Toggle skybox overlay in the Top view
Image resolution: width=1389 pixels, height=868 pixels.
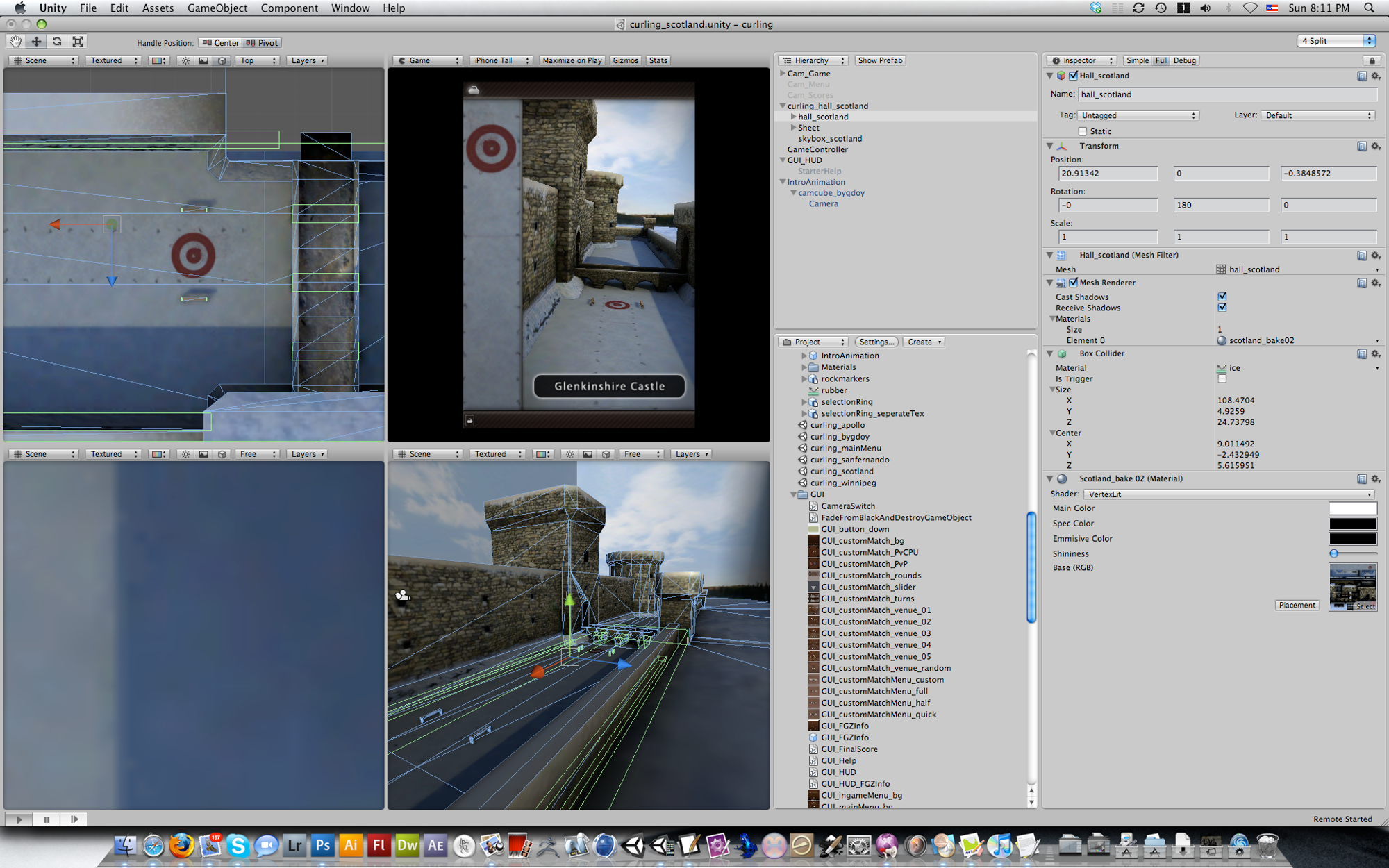pyautogui.click(x=203, y=60)
